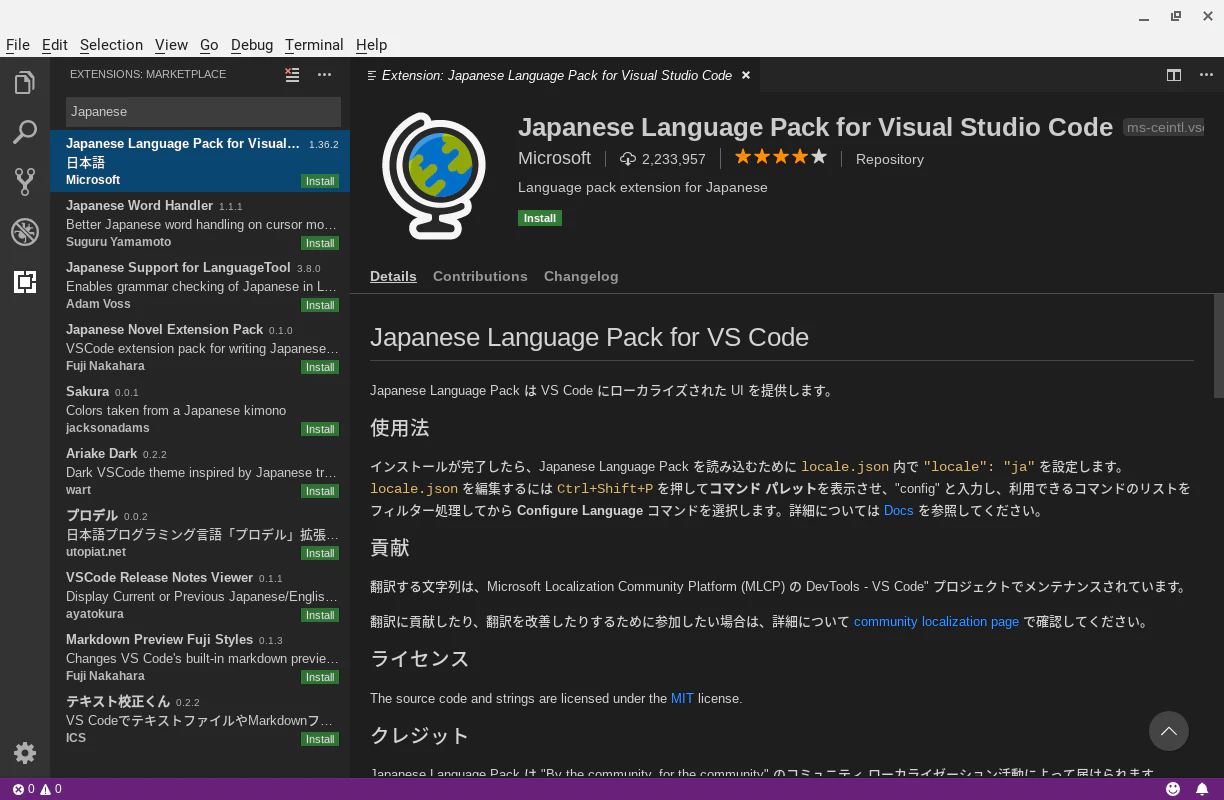The image size is (1224, 800).
Task: Open the Selection menu
Action: tap(111, 45)
